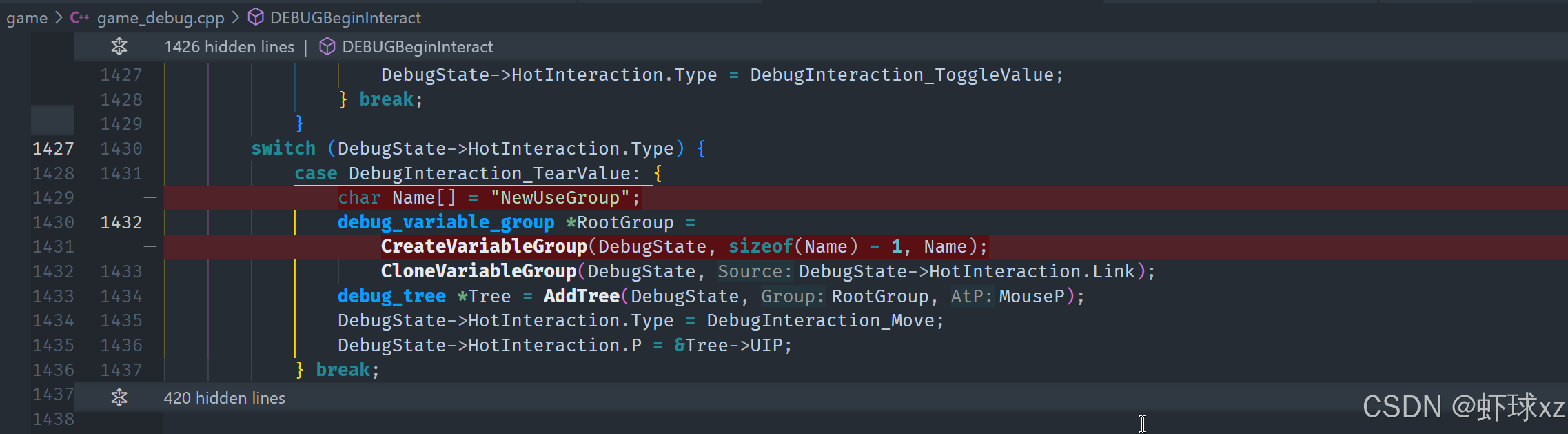The width and height of the screenshot is (1568, 434).
Task: Click line number 1432 in modified gutter
Action: click(121, 222)
